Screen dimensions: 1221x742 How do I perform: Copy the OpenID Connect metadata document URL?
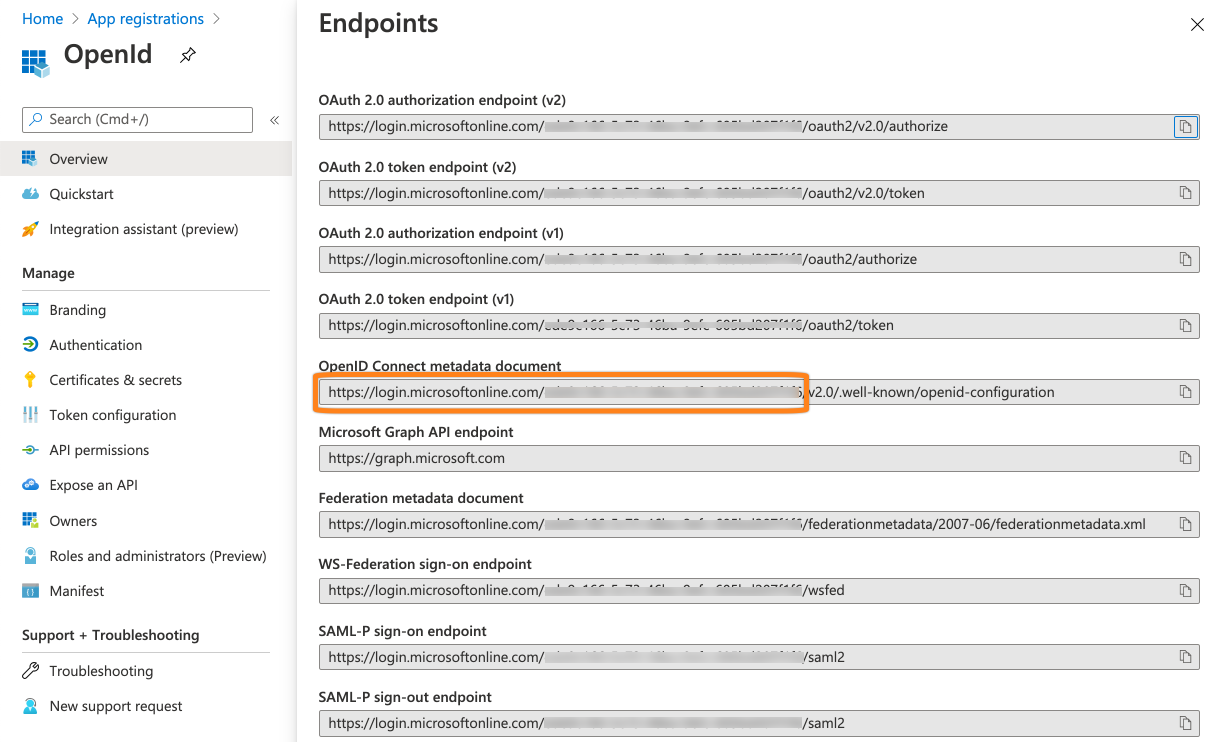pos(1186,391)
